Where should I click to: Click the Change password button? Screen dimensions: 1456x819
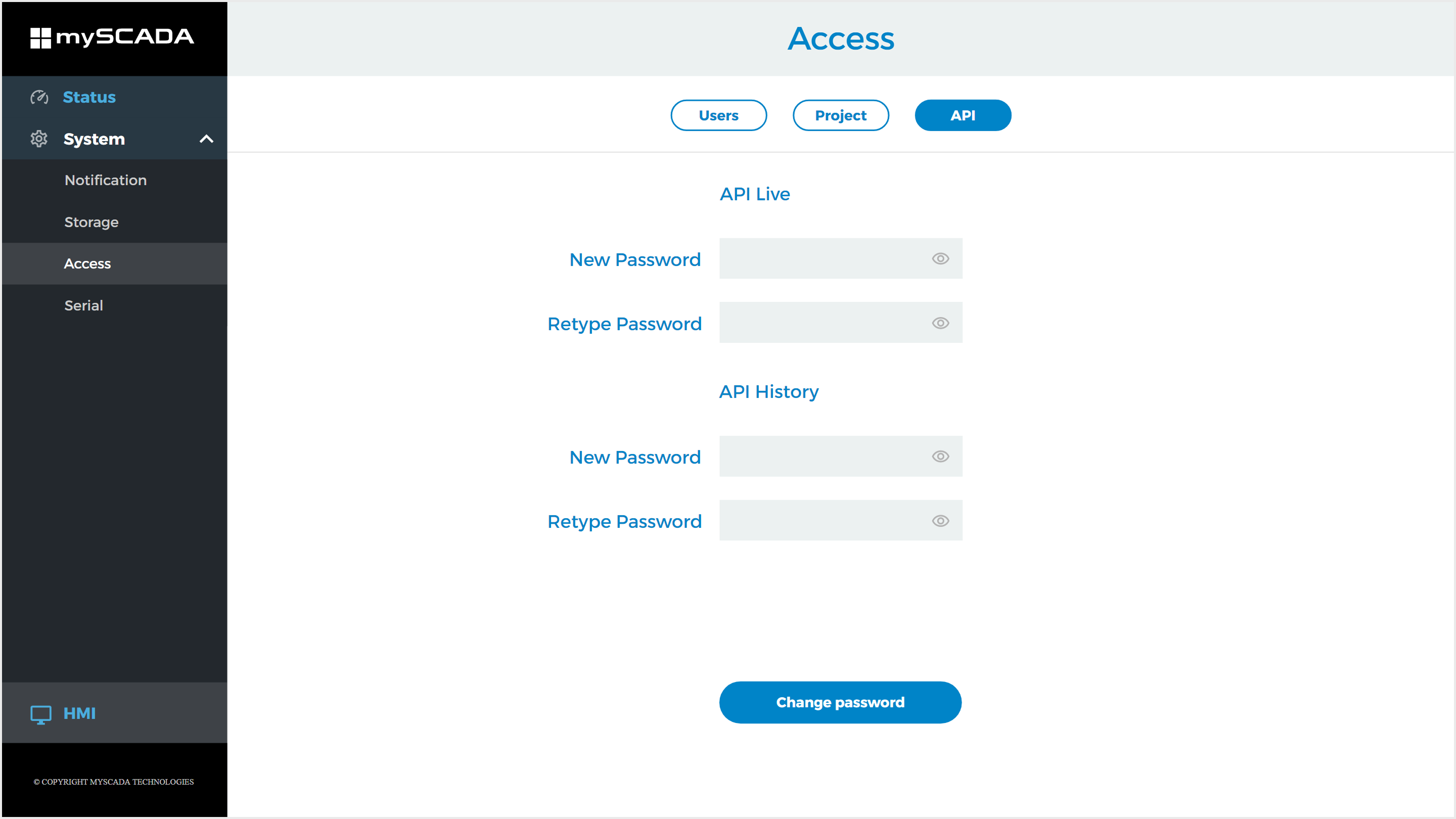click(840, 703)
